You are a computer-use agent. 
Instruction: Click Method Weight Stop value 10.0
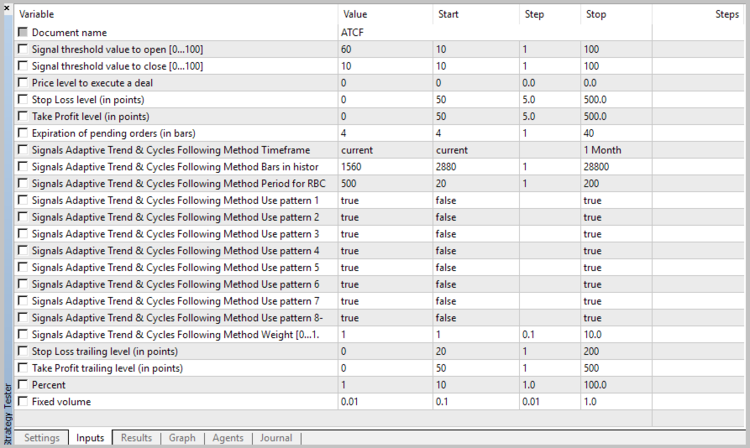tap(617, 335)
